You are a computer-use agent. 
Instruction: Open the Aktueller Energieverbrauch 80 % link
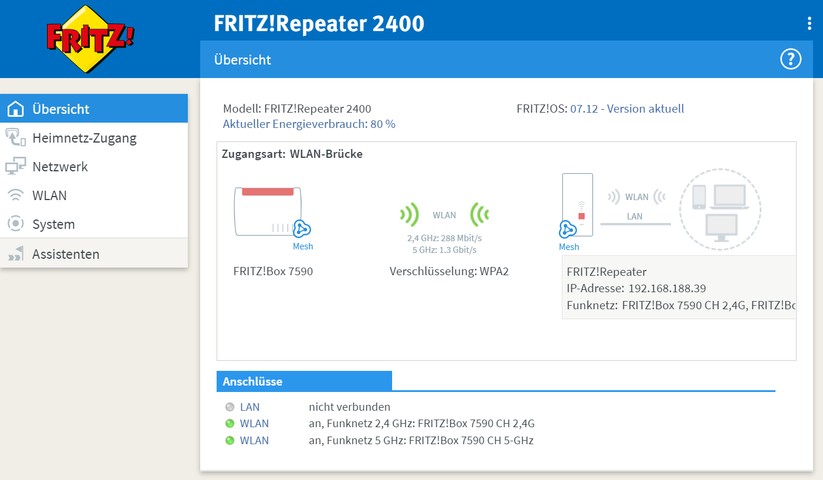(309, 124)
